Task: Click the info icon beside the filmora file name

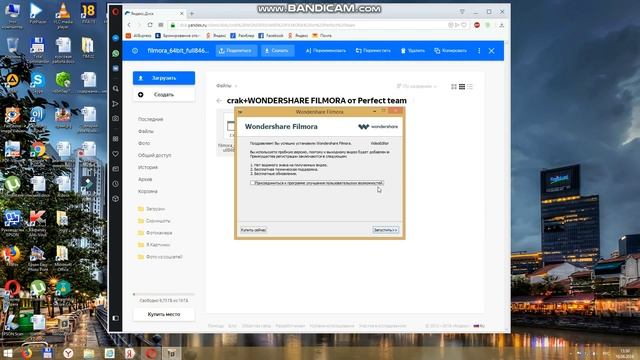Action: [x=135, y=51]
